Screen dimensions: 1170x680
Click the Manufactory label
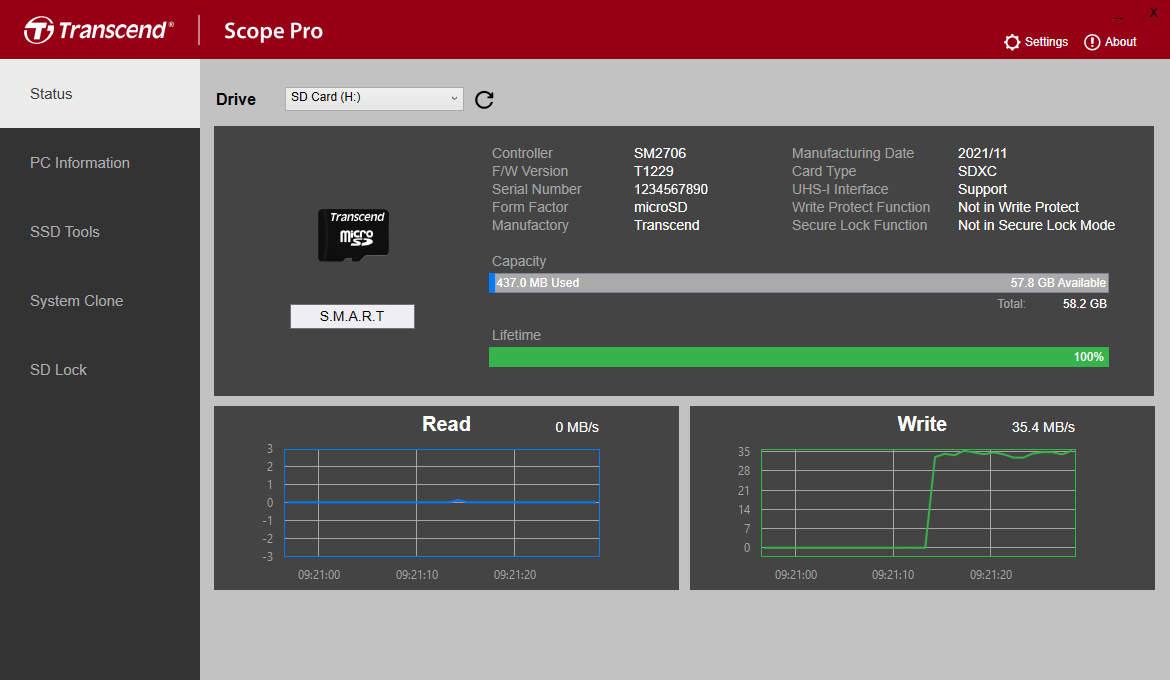click(529, 225)
